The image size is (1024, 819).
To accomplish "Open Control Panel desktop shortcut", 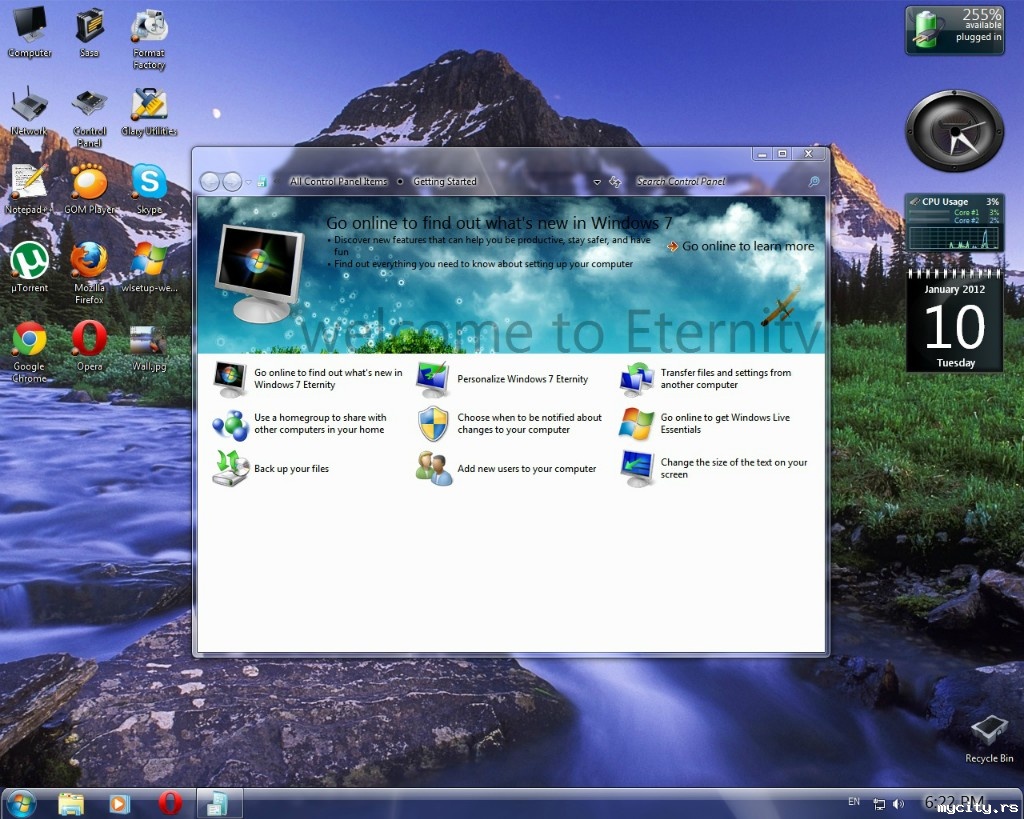I will [89, 116].
